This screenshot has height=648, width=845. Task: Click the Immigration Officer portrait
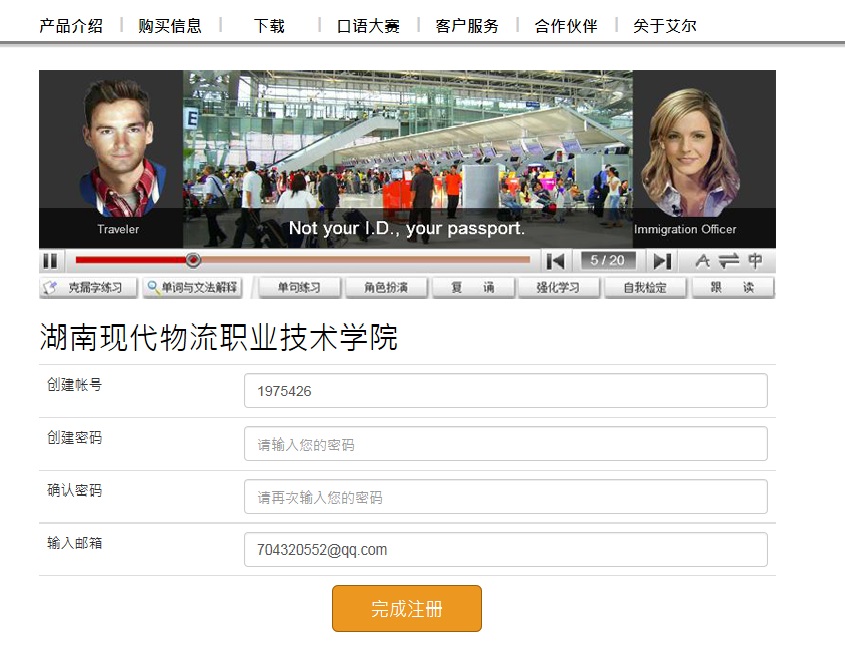692,153
